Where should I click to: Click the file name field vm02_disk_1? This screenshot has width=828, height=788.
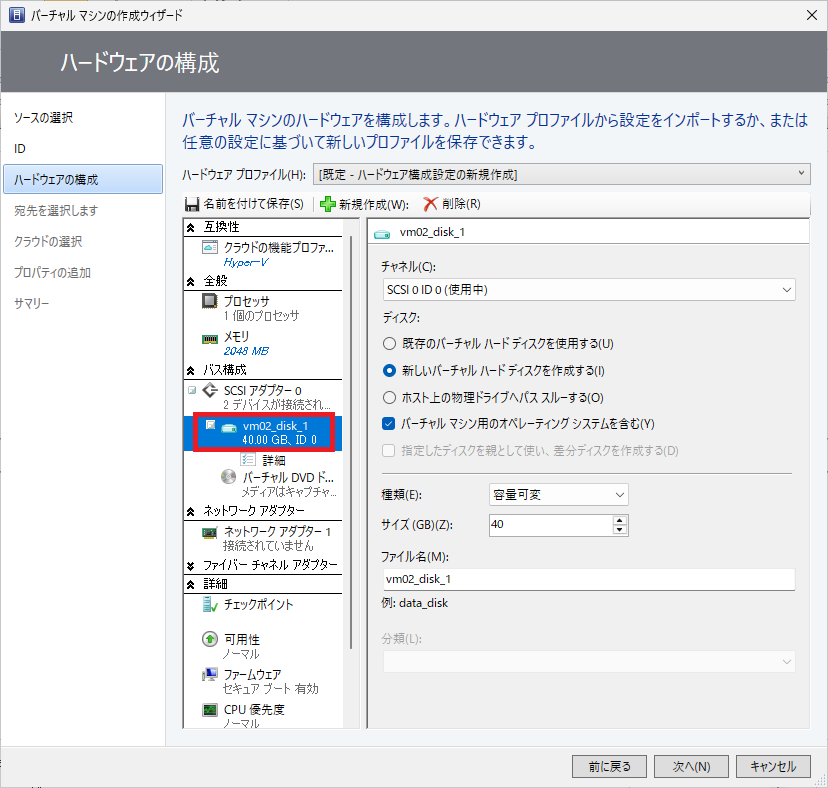(x=588, y=579)
